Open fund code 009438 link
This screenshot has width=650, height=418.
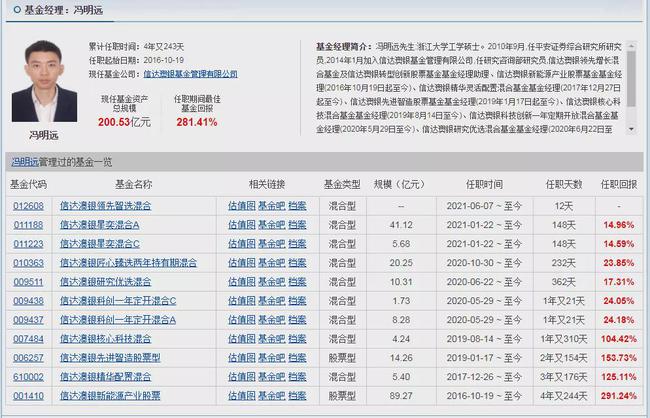[28, 301]
